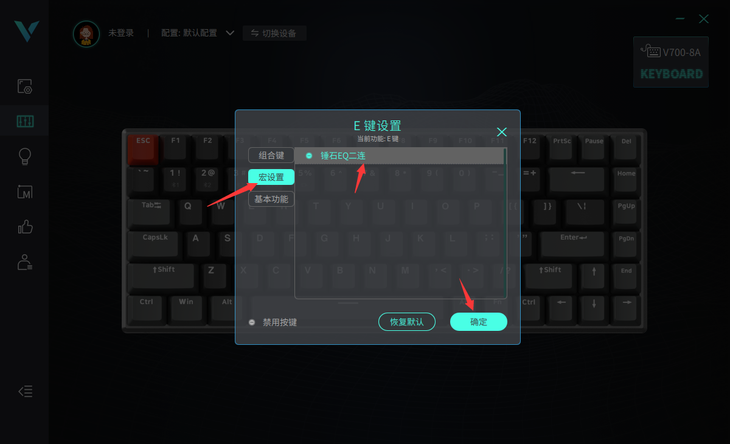Open the device settings sidebar icon
This screenshot has height=444, width=730.
pyautogui.click(x=25, y=87)
